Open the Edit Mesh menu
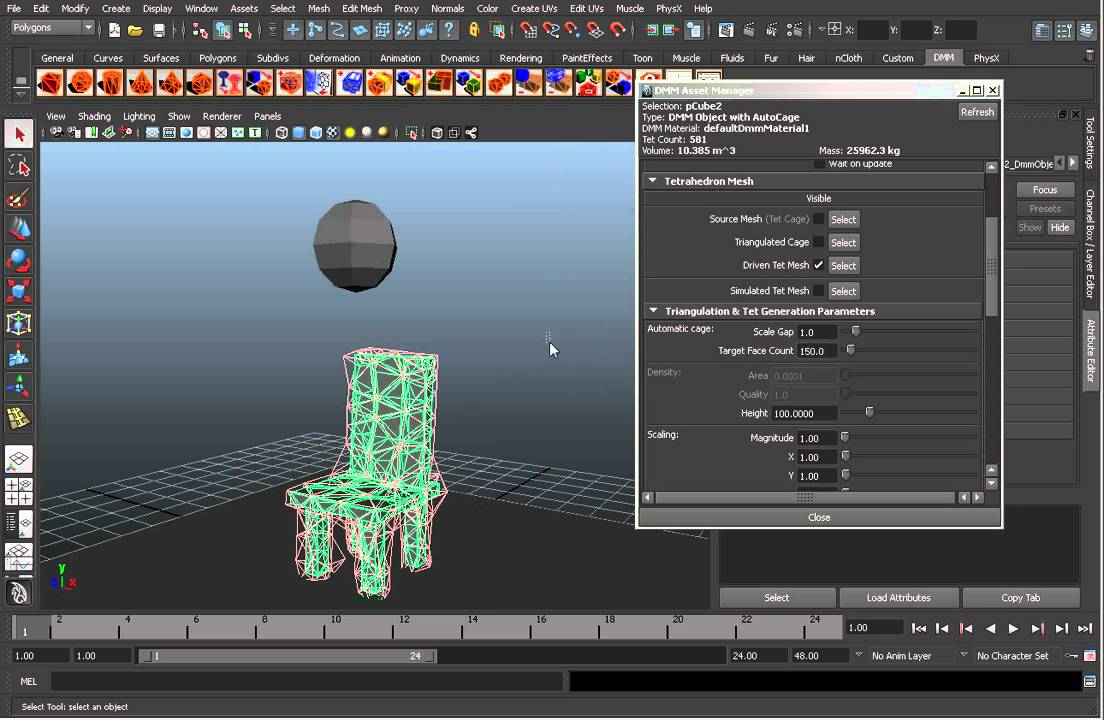This screenshot has height=720, width=1104. (361, 8)
